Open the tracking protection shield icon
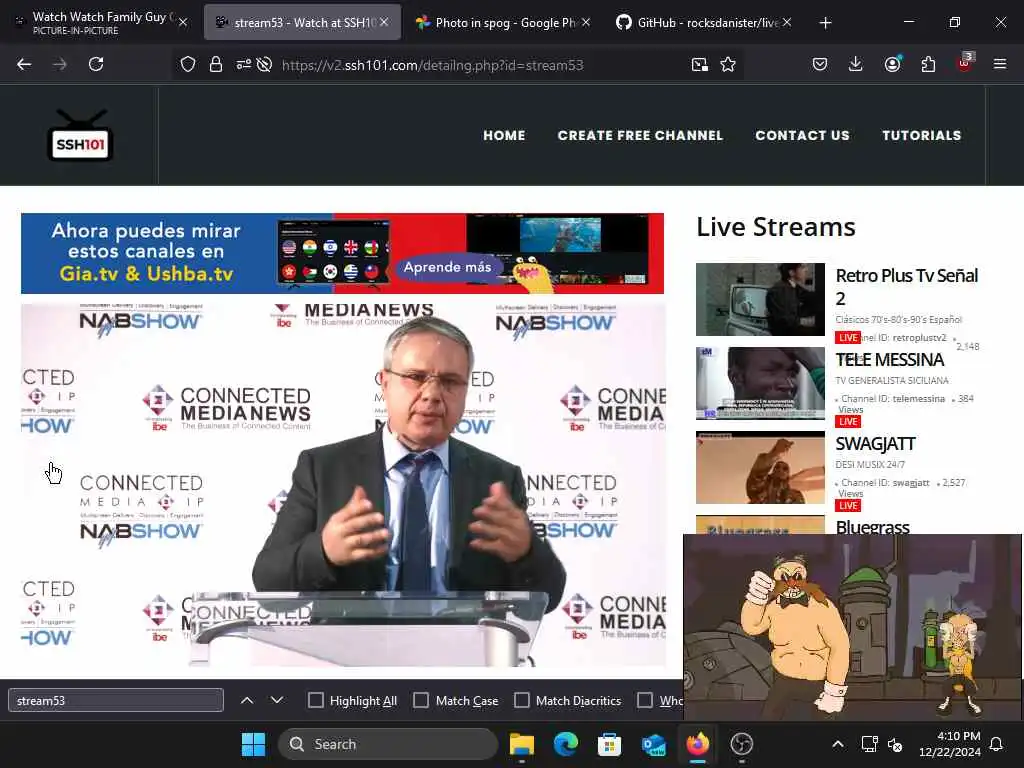This screenshot has width=1024, height=768. [x=188, y=64]
